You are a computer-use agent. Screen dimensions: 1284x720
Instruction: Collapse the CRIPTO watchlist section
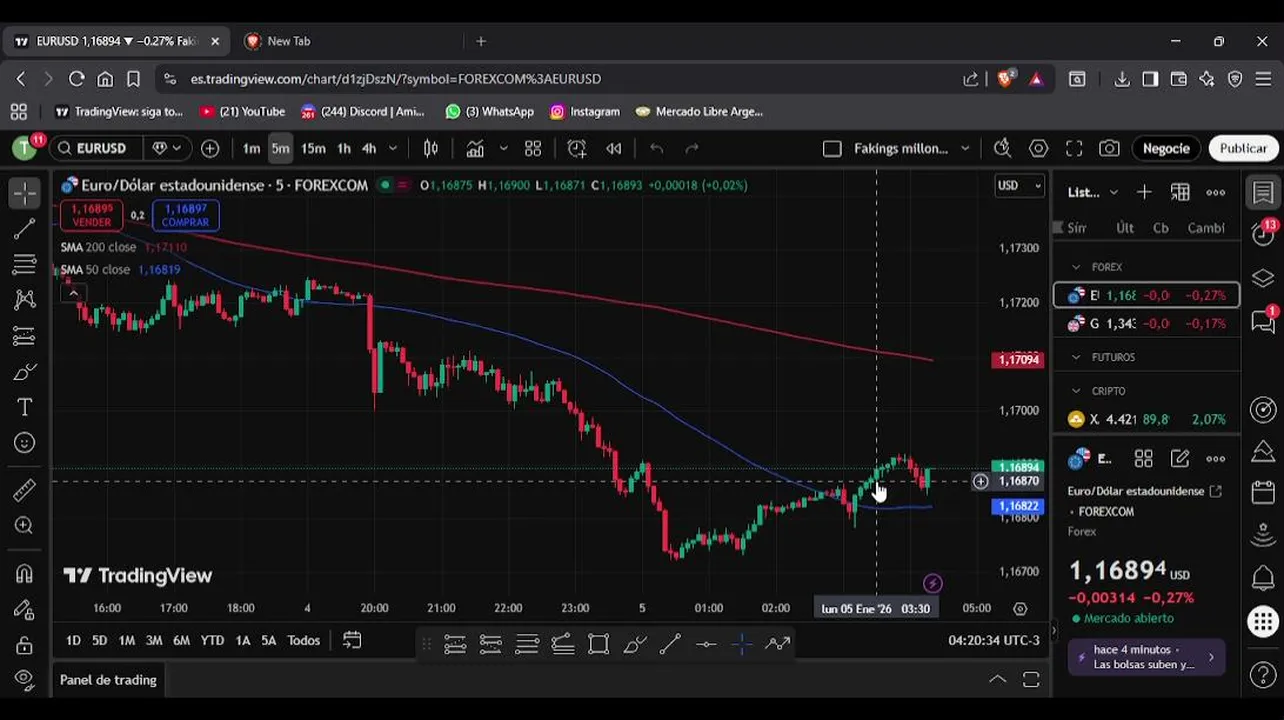(x=1076, y=391)
